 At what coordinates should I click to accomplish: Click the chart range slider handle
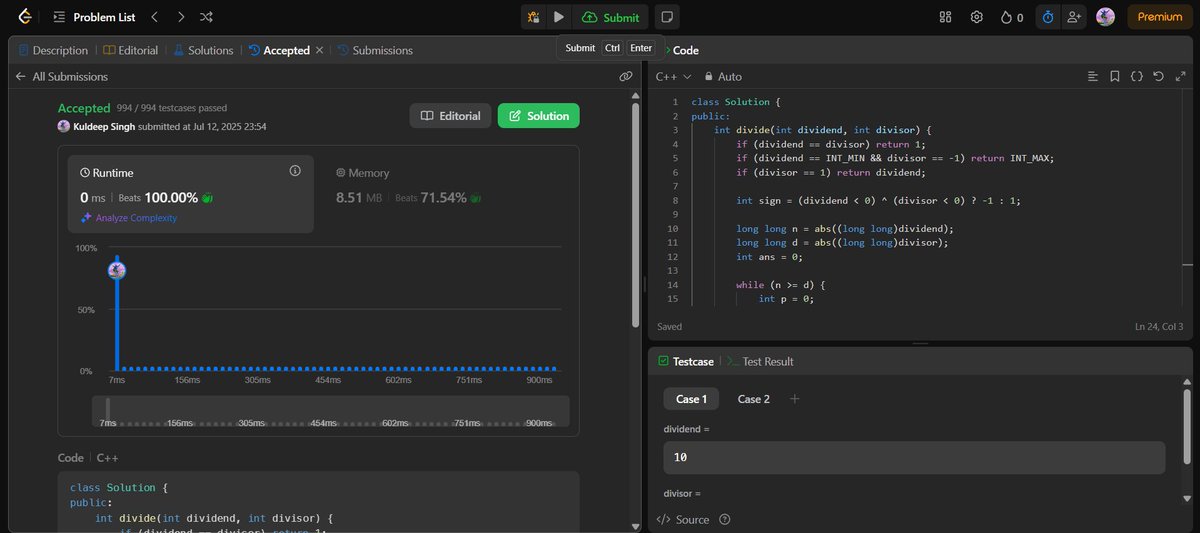(108, 409)
